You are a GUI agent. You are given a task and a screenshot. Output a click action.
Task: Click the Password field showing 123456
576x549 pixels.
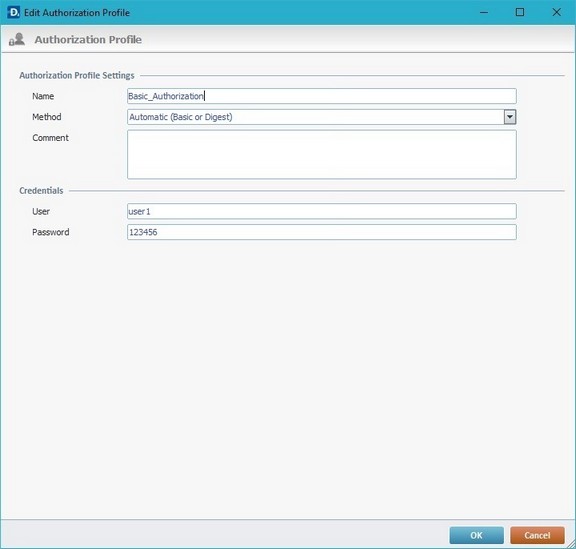click(321, 232)
